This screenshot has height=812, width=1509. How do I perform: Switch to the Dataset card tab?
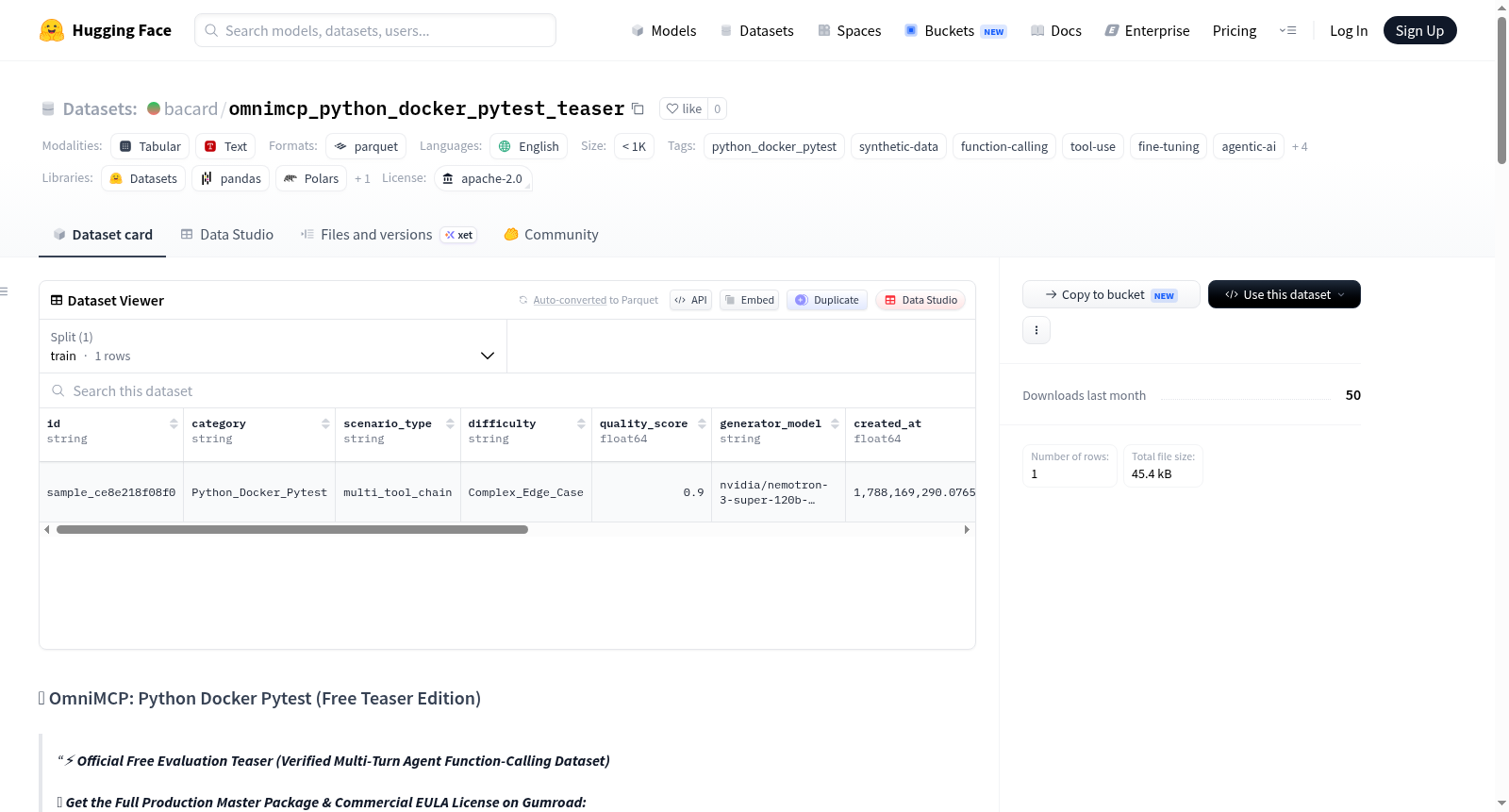[103, 235]
